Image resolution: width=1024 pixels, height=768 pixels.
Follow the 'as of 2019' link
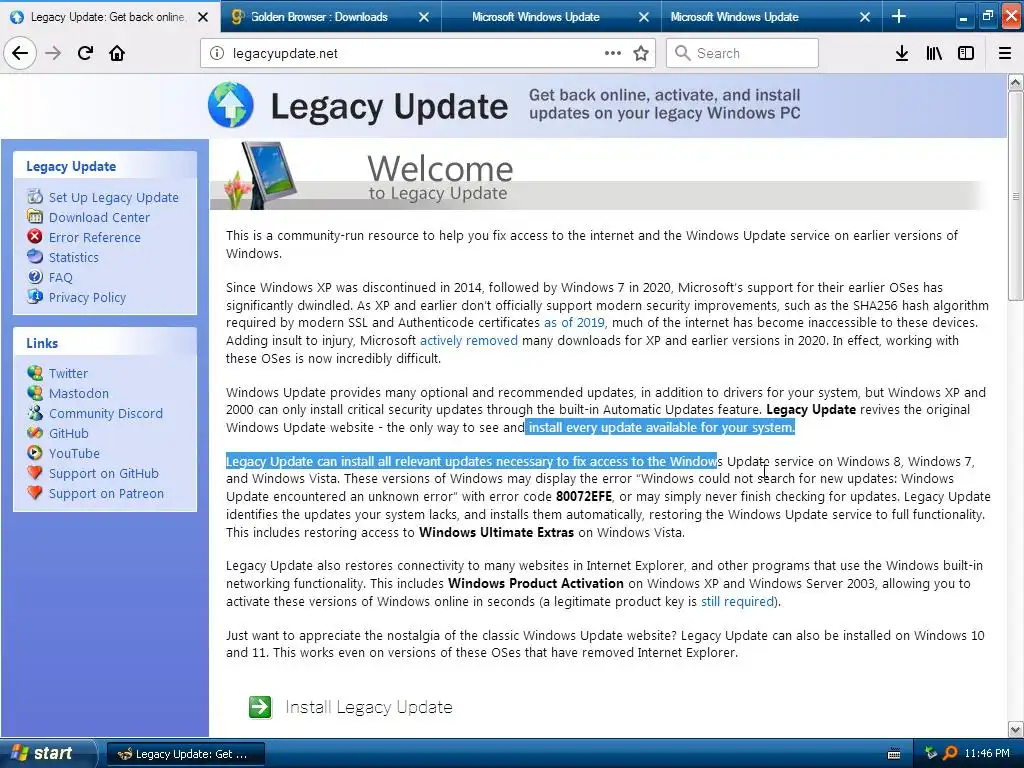click(574, 322)
